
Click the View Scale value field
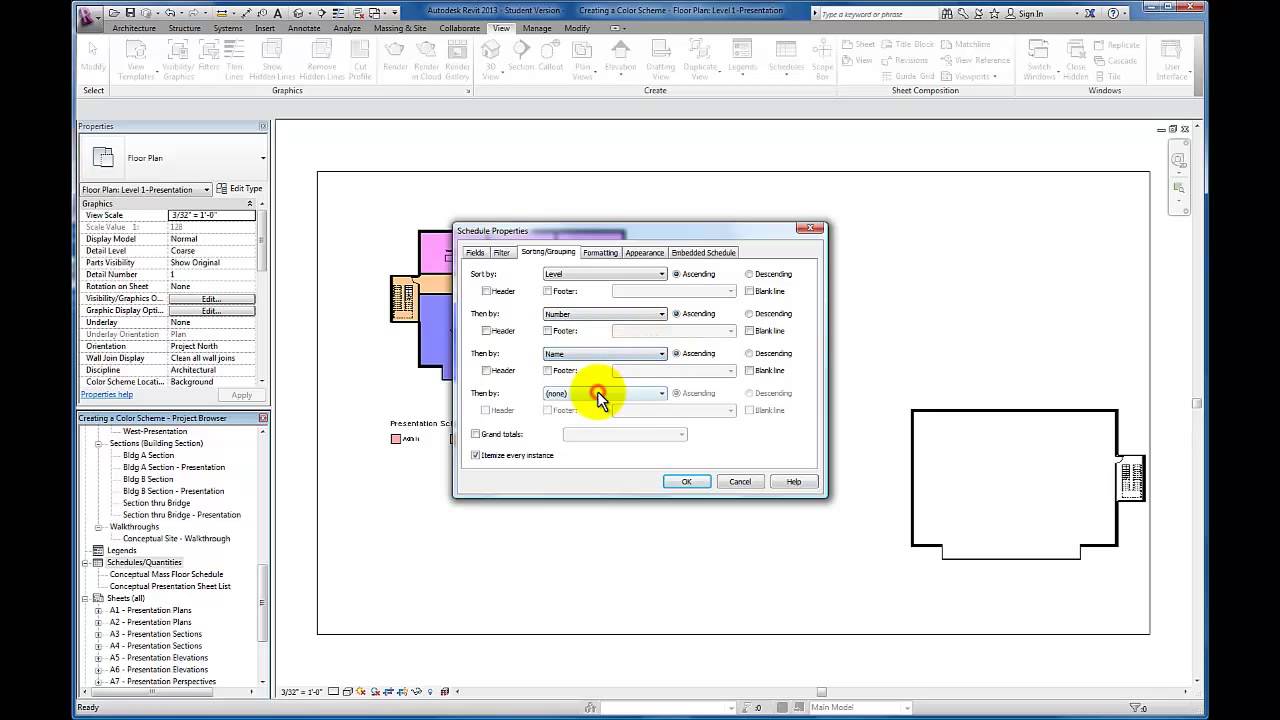212,215
